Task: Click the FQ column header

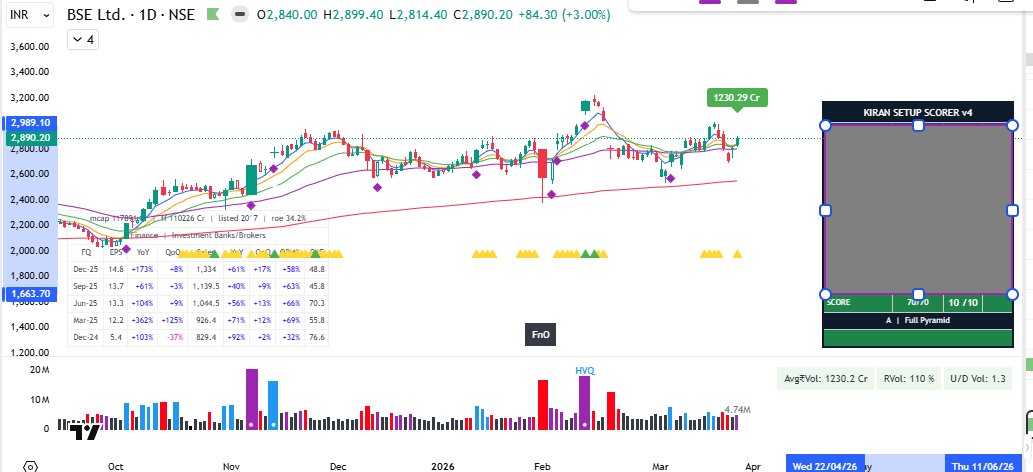Action: [86, 252]
